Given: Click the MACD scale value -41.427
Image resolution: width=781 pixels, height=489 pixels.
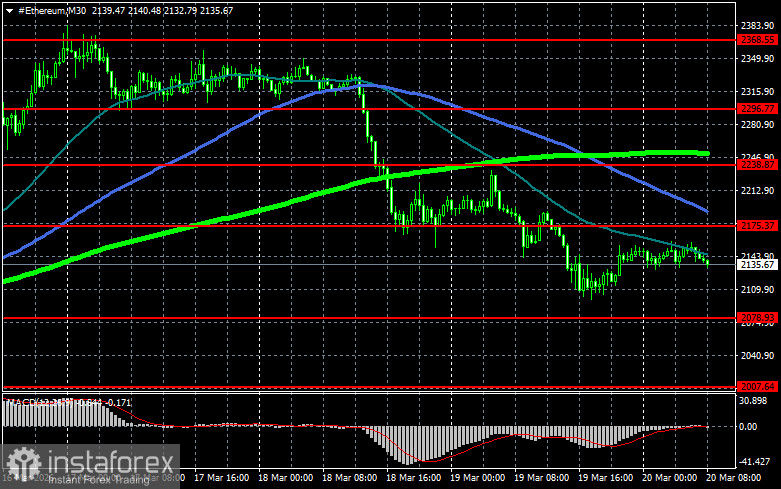Looking at the screenshot, I should click(x=755, y=462).
